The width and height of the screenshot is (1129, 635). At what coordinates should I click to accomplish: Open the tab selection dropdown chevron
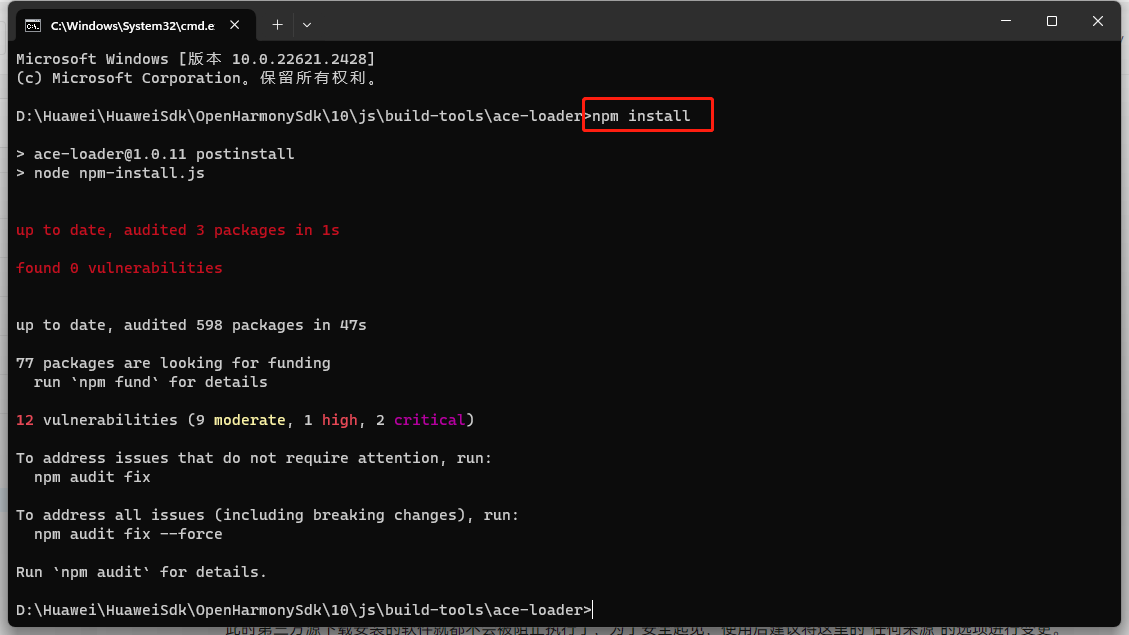click(x=307, y=24)
